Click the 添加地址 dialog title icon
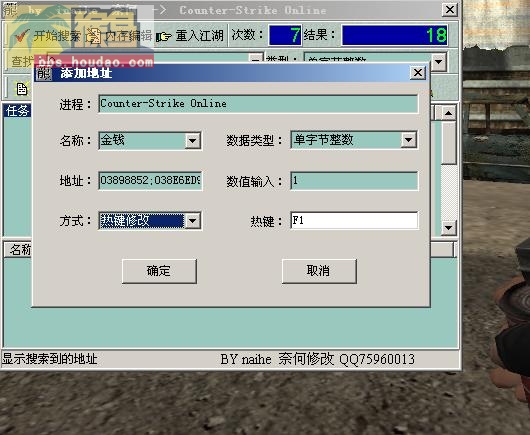This screenshot has height=435, width=530. pos(44,73)
